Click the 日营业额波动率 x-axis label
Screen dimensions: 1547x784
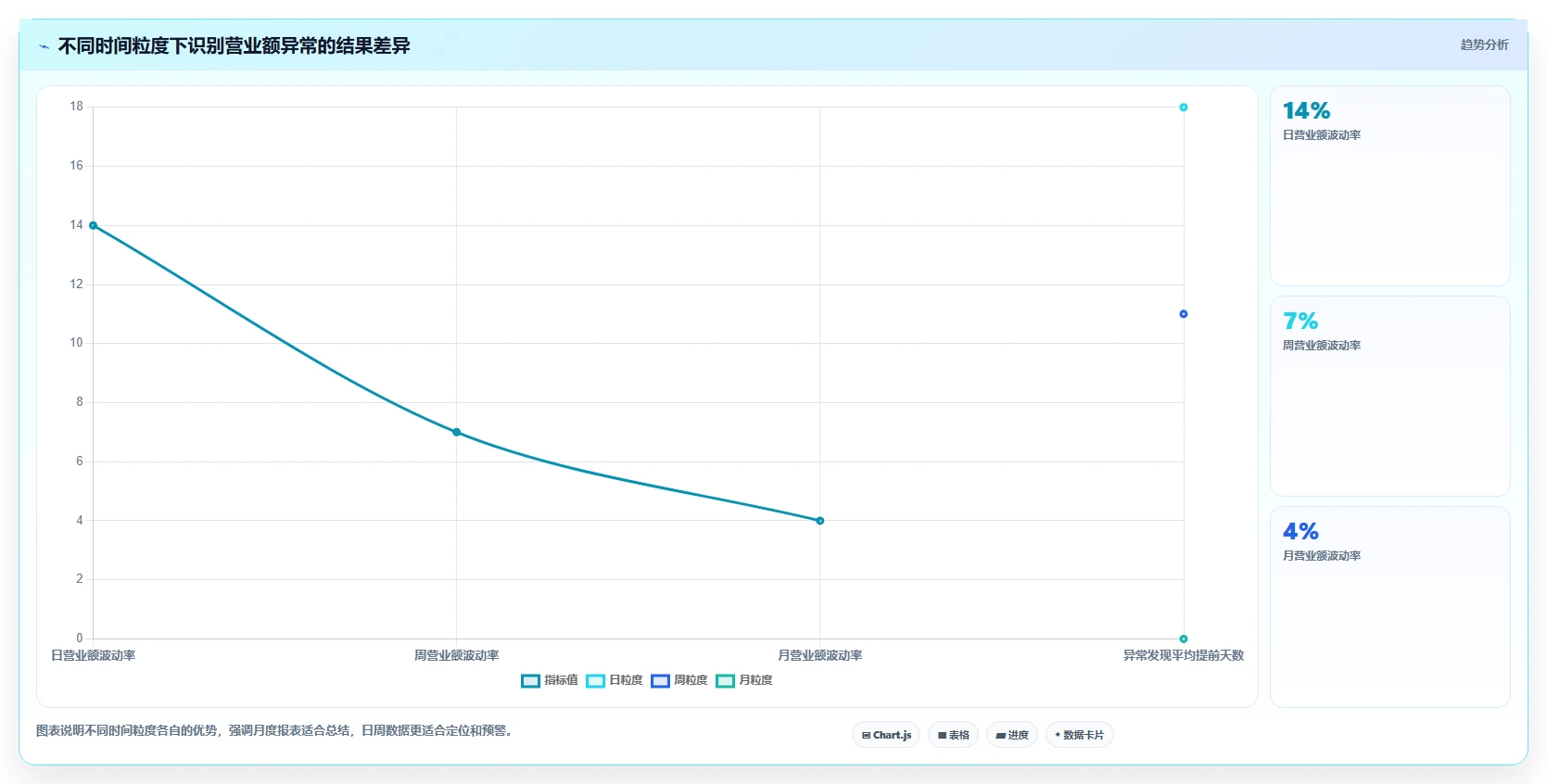pos(93,655)
